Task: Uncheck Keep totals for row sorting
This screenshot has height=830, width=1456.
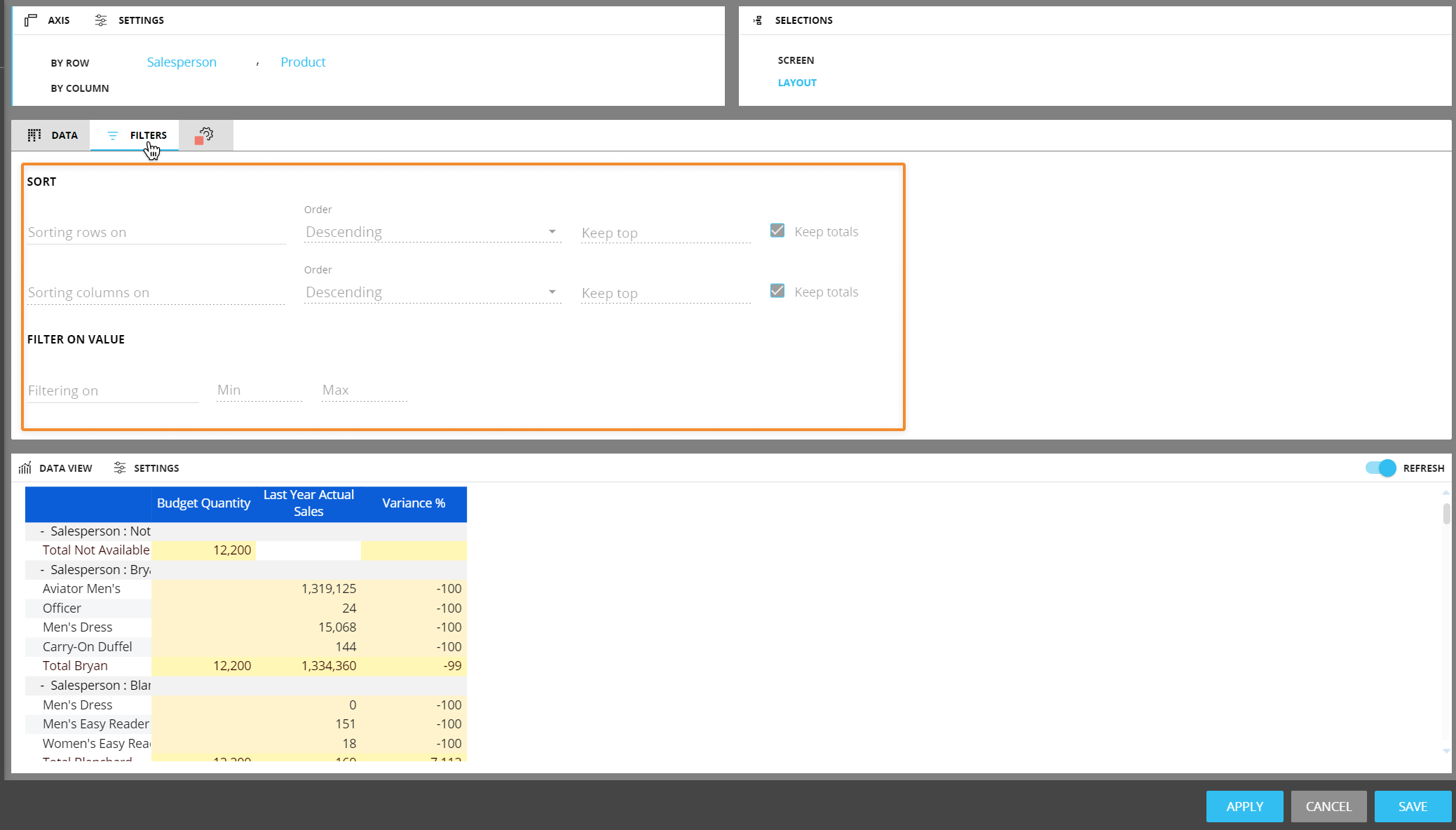Action: [777, 231]
